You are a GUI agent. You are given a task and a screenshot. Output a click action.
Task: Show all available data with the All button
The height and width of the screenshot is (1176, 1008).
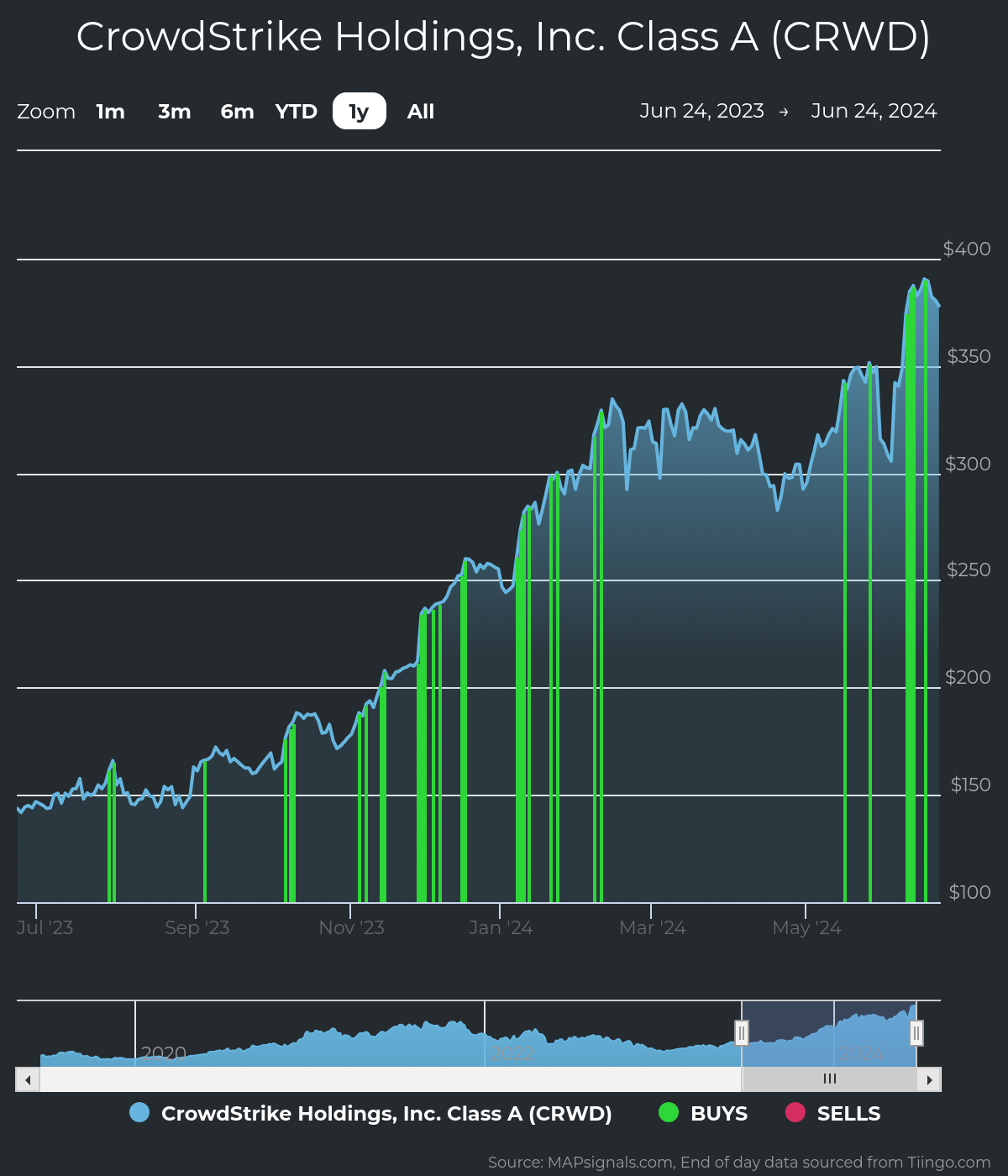[x=420, y=111]
